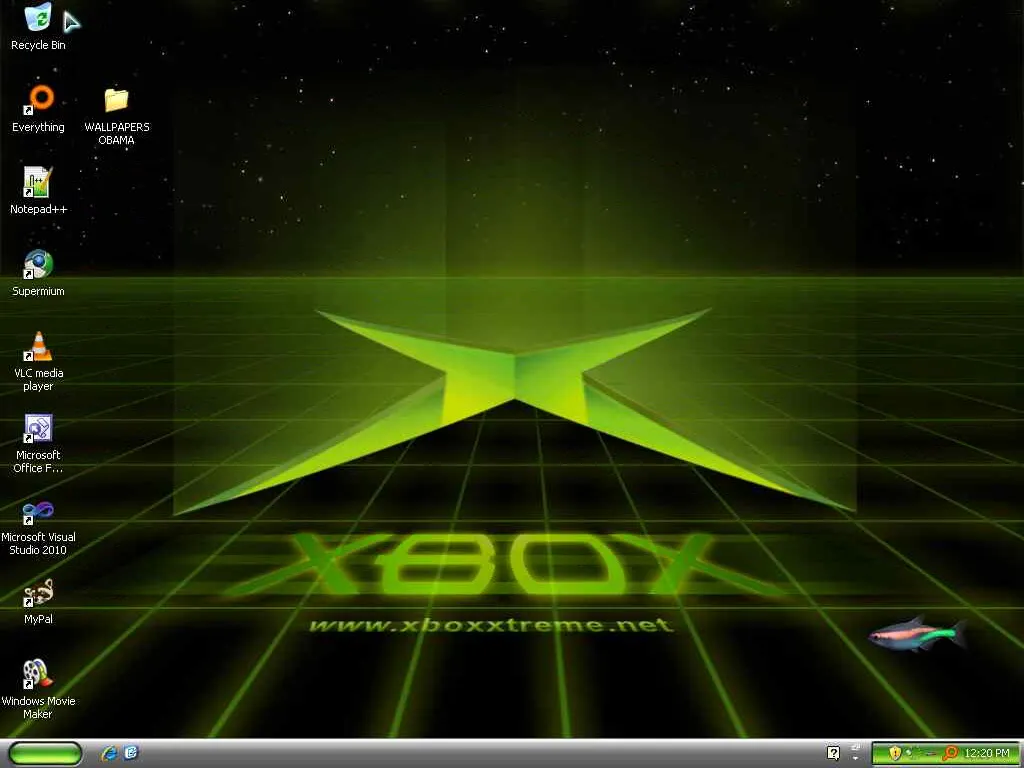The height and width of the screenshot is (768, 1024).
Task: Click the 12:20 PM taskbar clock
Action: pyautogui.click(x=986, y=754)
